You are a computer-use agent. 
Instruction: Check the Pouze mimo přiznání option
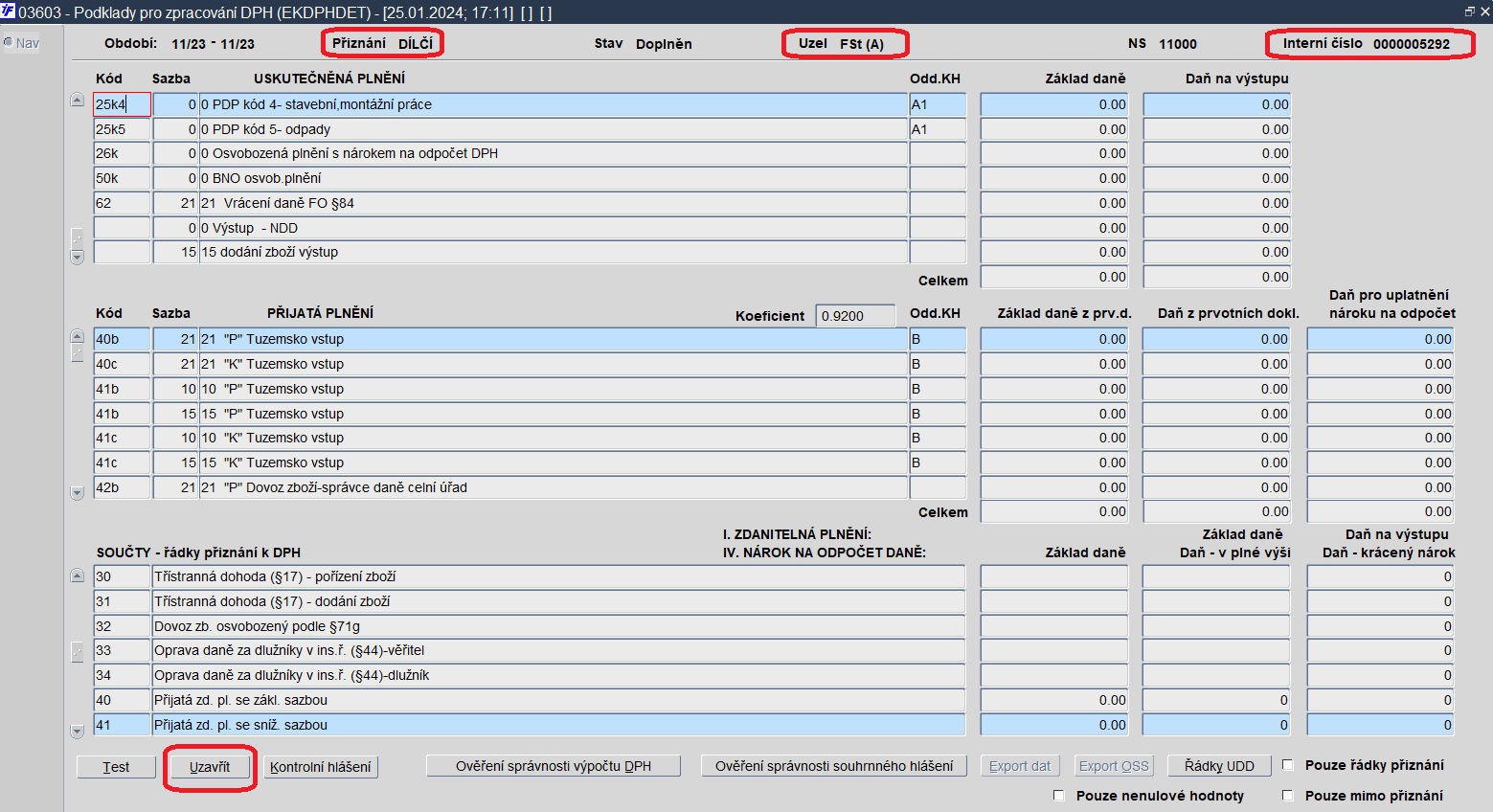[x=1288, y=795]
